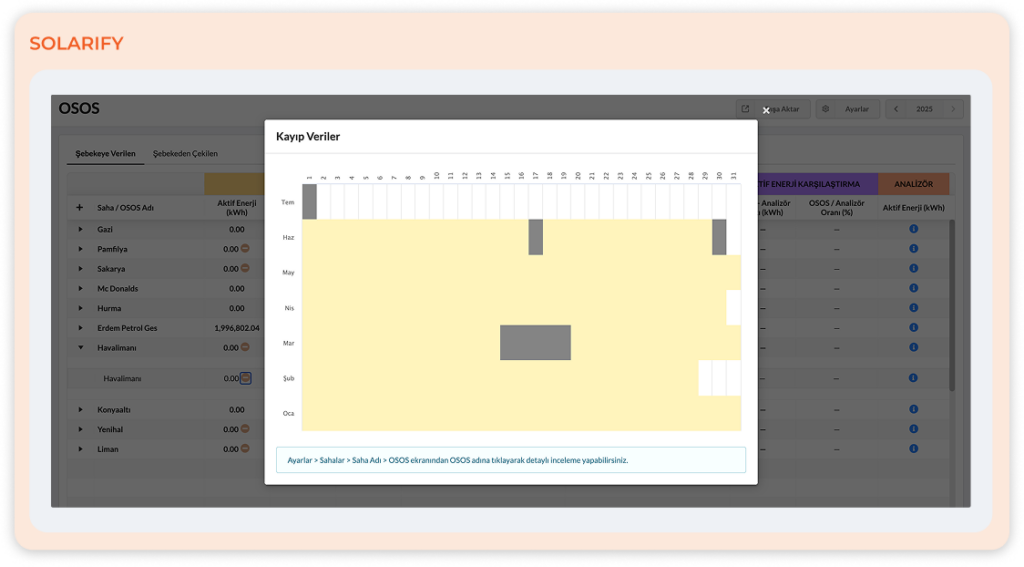Switch to the Şebekeye Verilen tab

pos(105,154)
